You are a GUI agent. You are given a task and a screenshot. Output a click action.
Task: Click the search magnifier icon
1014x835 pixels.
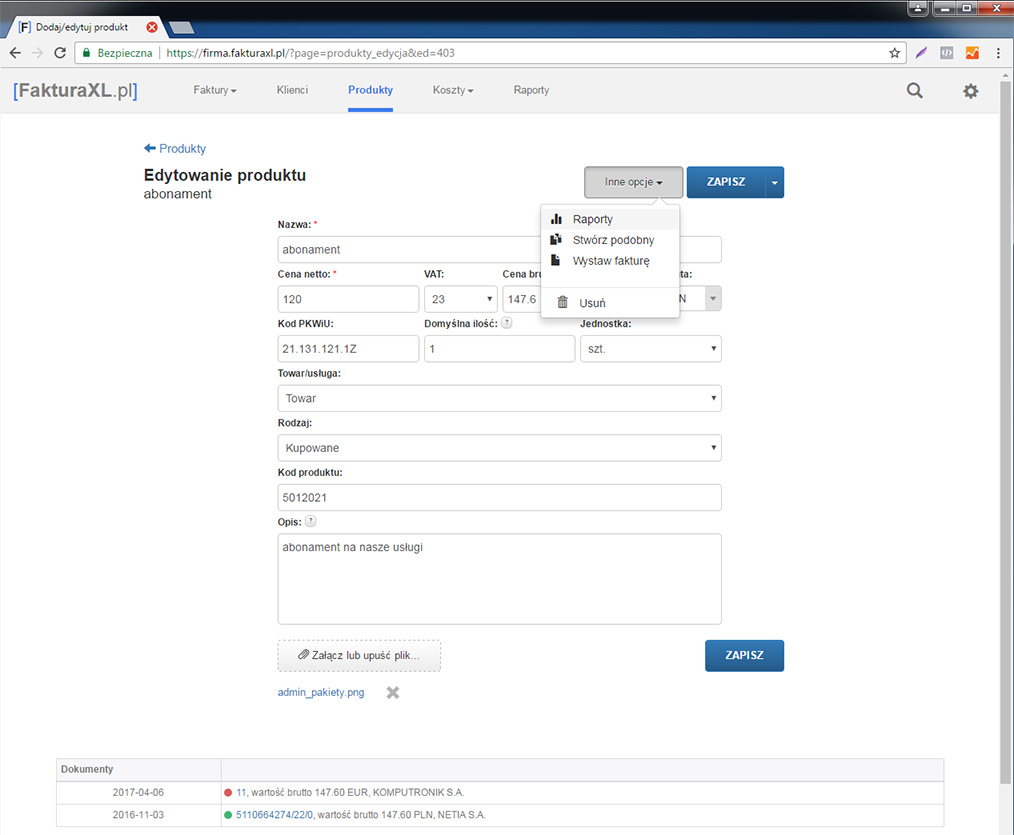(914, 91)
